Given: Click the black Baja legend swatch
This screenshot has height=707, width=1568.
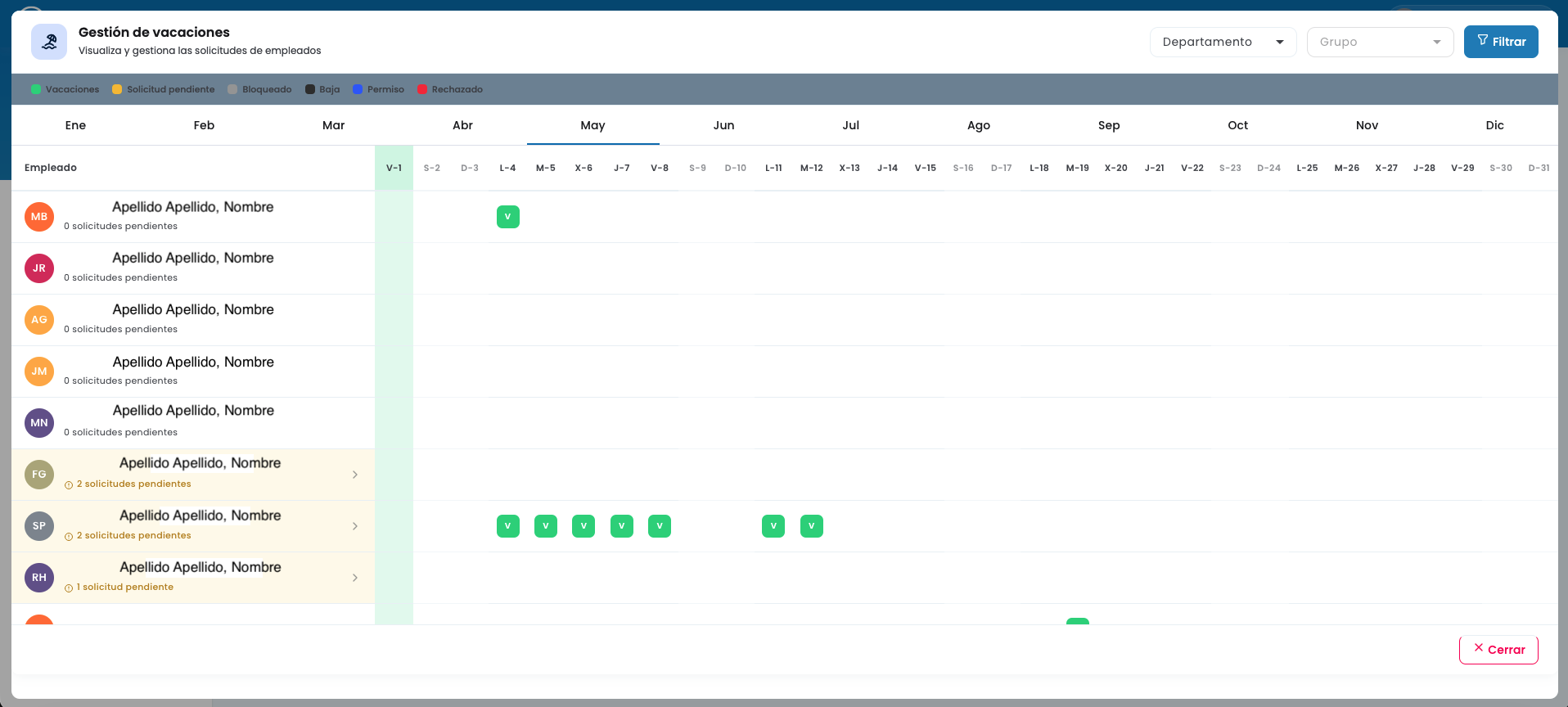Looking at the screenshot, I should 310,89.
